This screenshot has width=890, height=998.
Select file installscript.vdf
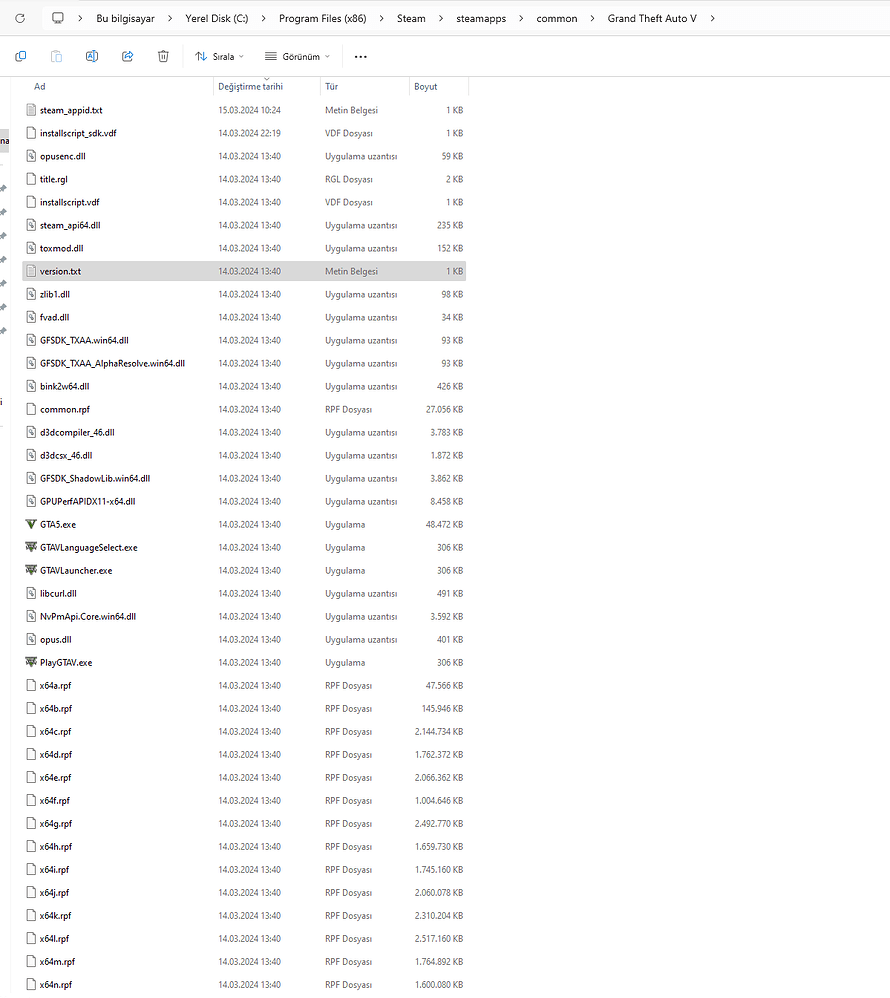click(244, 202)
